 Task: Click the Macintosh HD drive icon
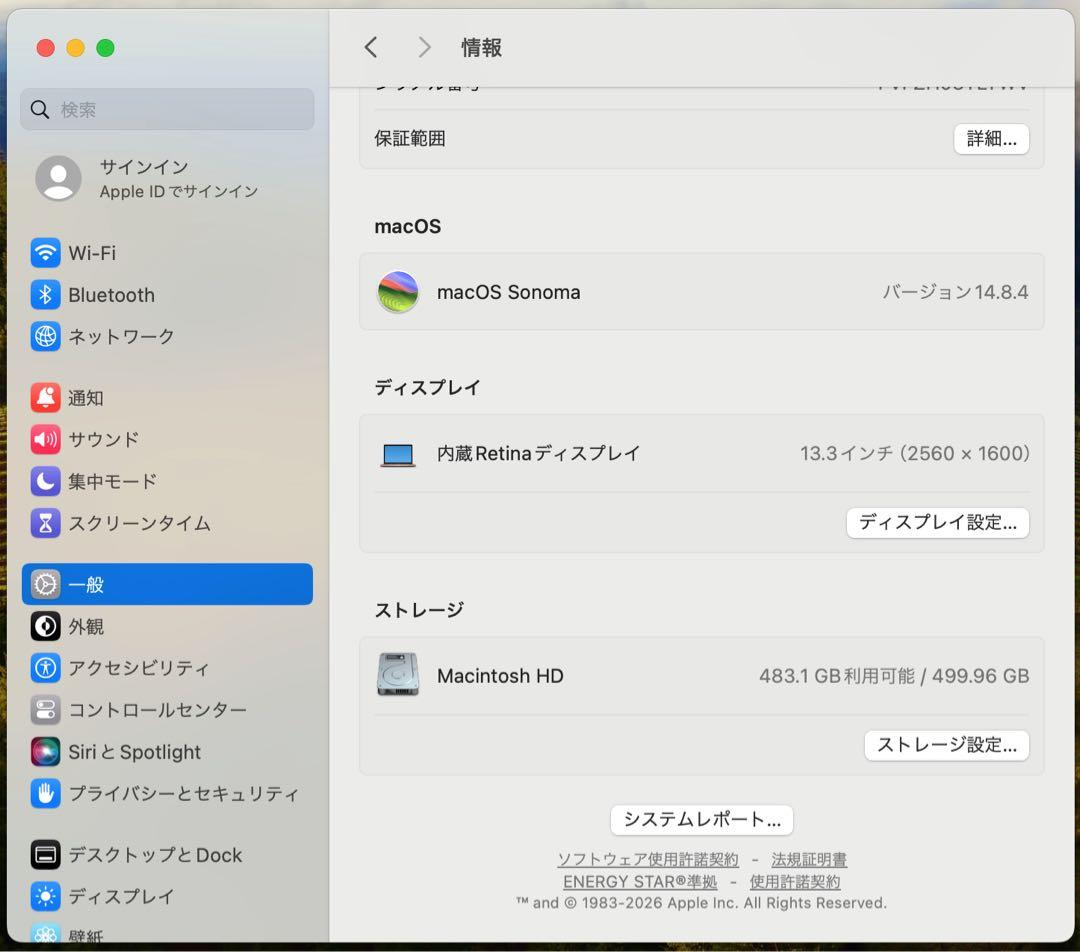coord(397,674)
